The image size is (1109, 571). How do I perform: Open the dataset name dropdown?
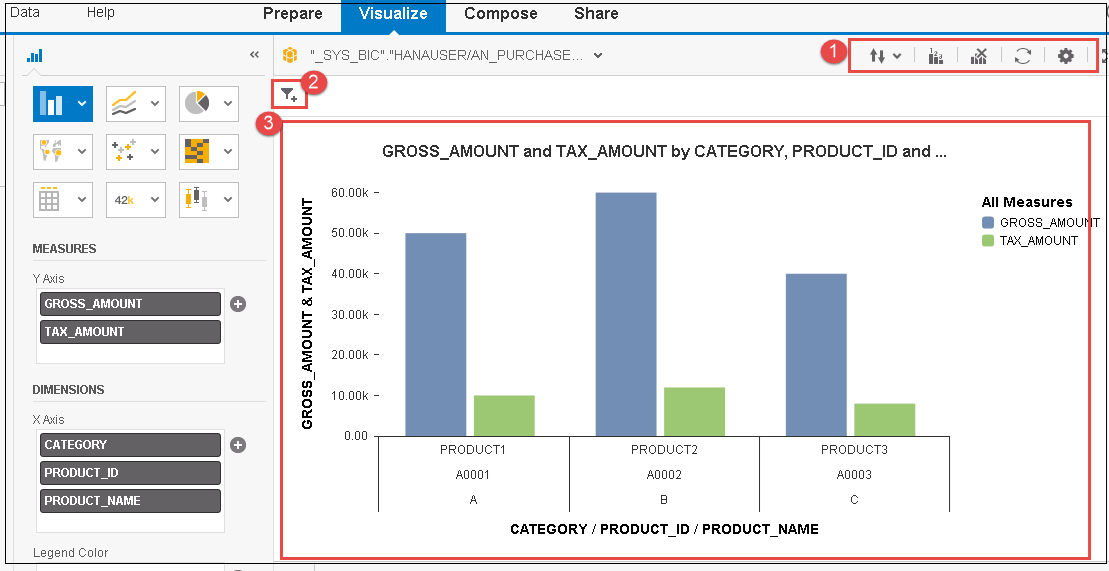598,55
